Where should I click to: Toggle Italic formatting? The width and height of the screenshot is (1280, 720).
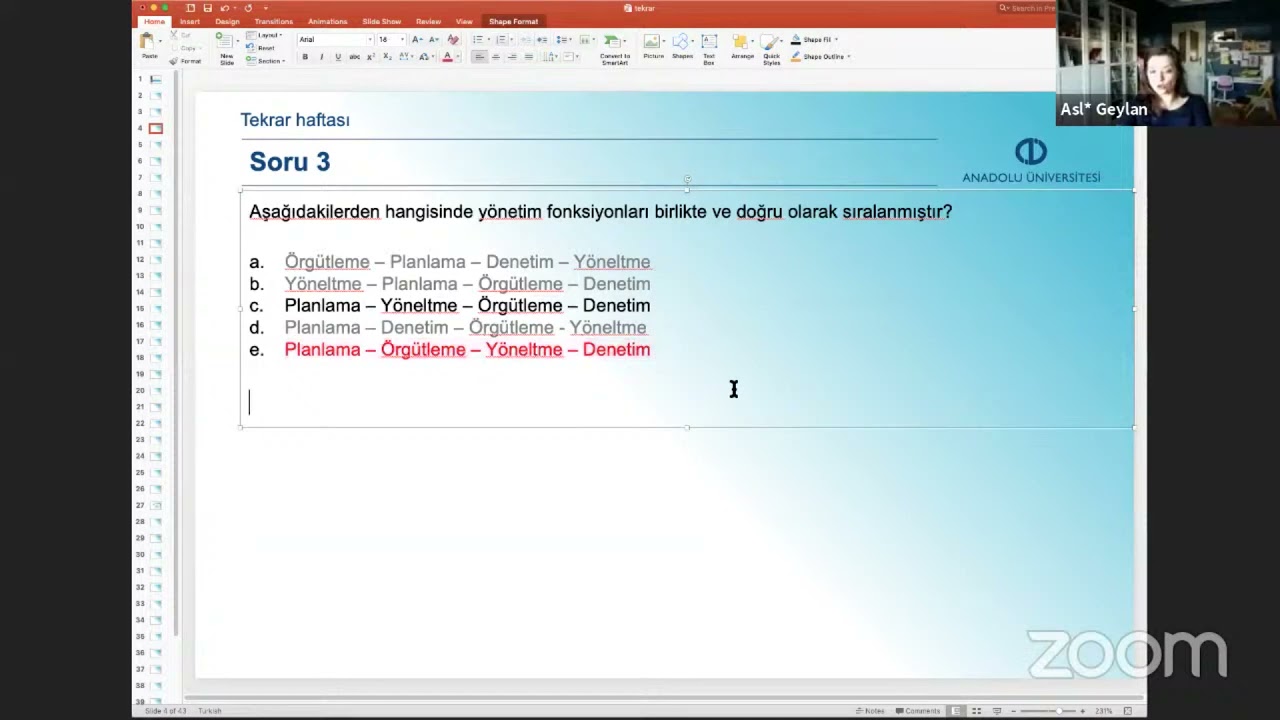321,57
